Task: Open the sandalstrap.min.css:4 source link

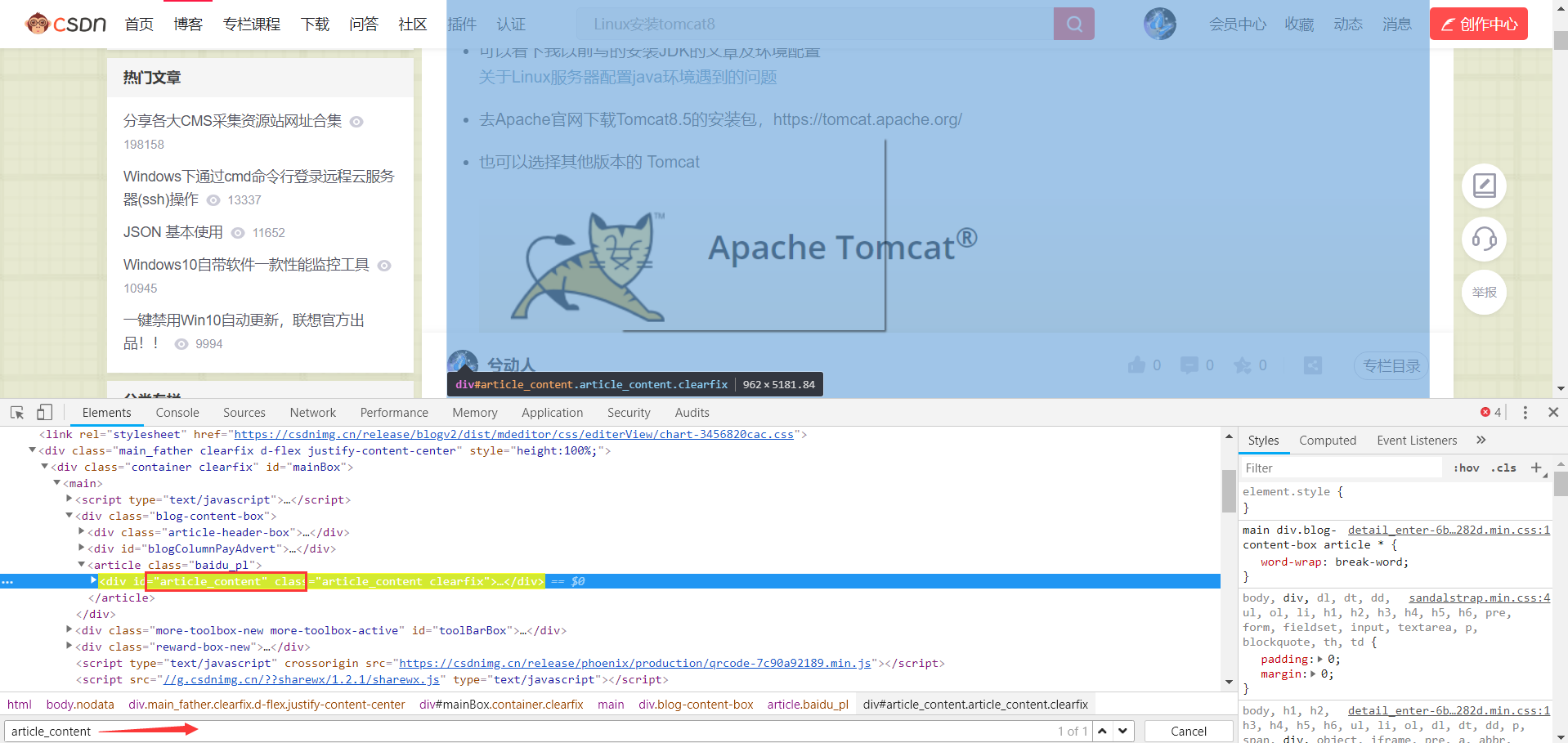Action: 1479,598
